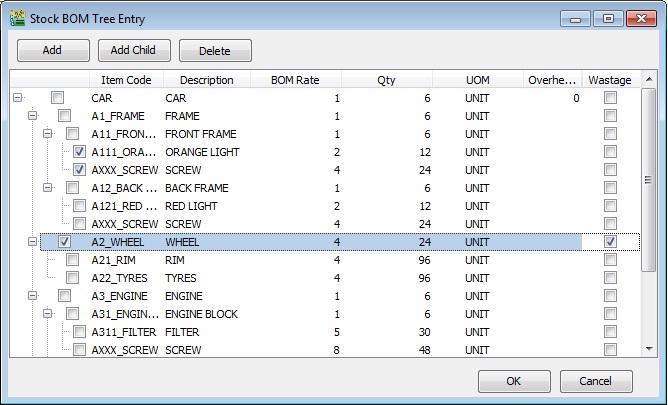The image size is (668, 405).
Task: Click the Overhe... column header
Action: (552, 80)
